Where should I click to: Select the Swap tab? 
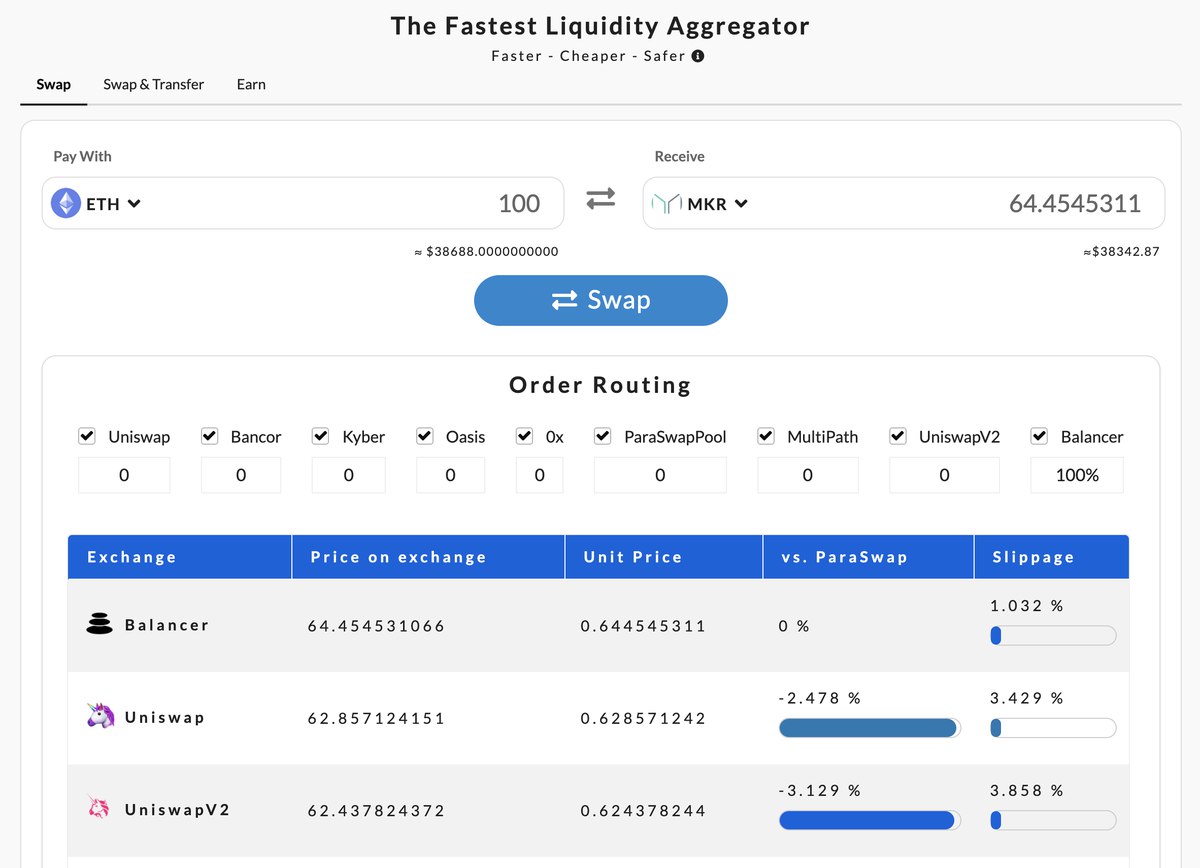pyautogui.click(x=54, y=84)
